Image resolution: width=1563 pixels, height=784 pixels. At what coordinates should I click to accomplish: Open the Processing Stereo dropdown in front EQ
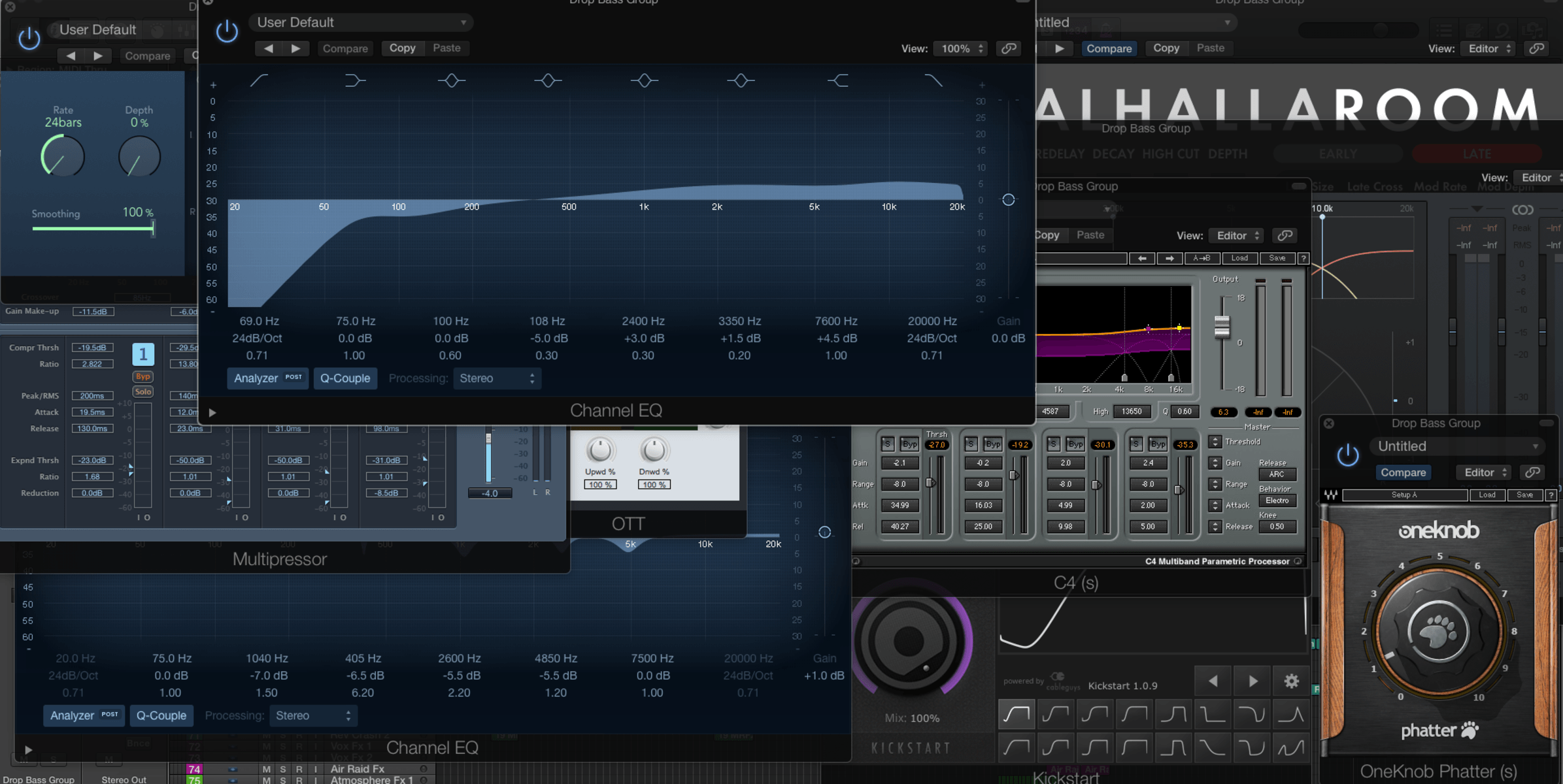coord(496,378)
